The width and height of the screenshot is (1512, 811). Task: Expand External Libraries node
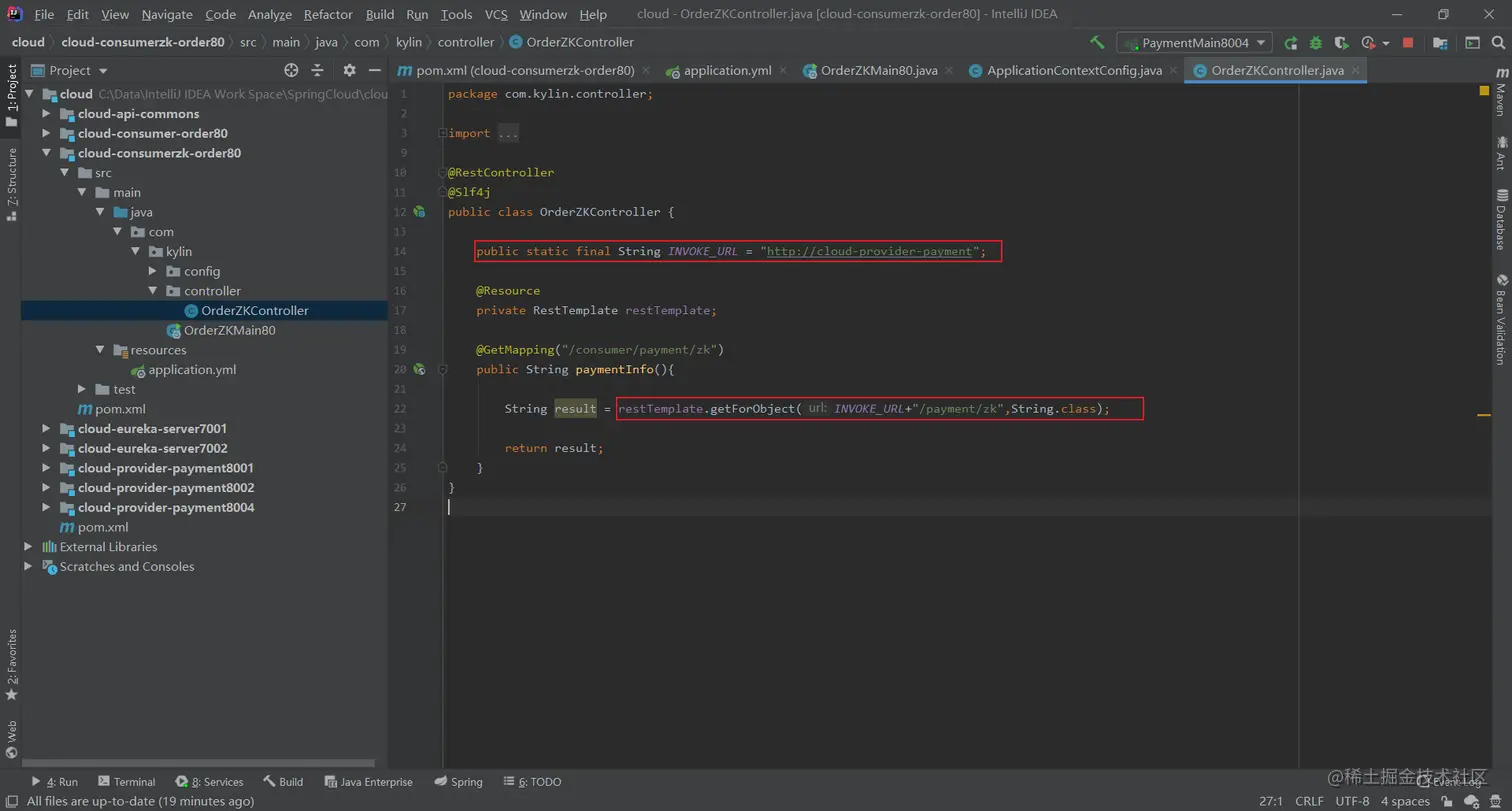pos(28,547)
